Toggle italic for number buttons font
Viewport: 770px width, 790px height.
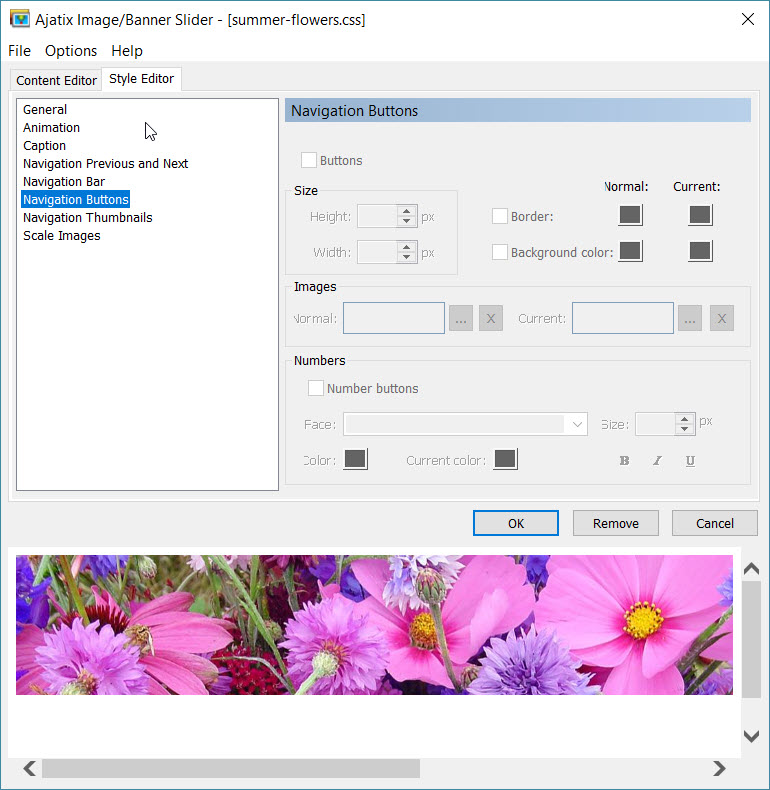pos(657,460)
